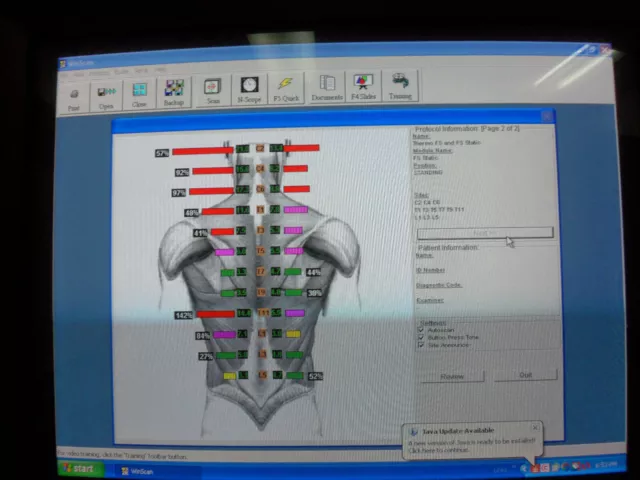Click the Review button

(x=452, y=376)
